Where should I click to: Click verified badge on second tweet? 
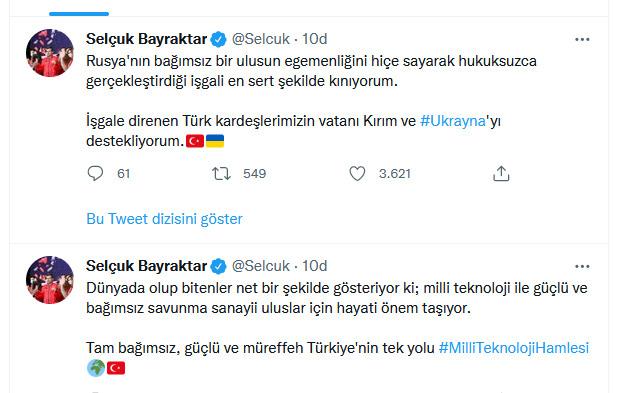pos(219,266)
